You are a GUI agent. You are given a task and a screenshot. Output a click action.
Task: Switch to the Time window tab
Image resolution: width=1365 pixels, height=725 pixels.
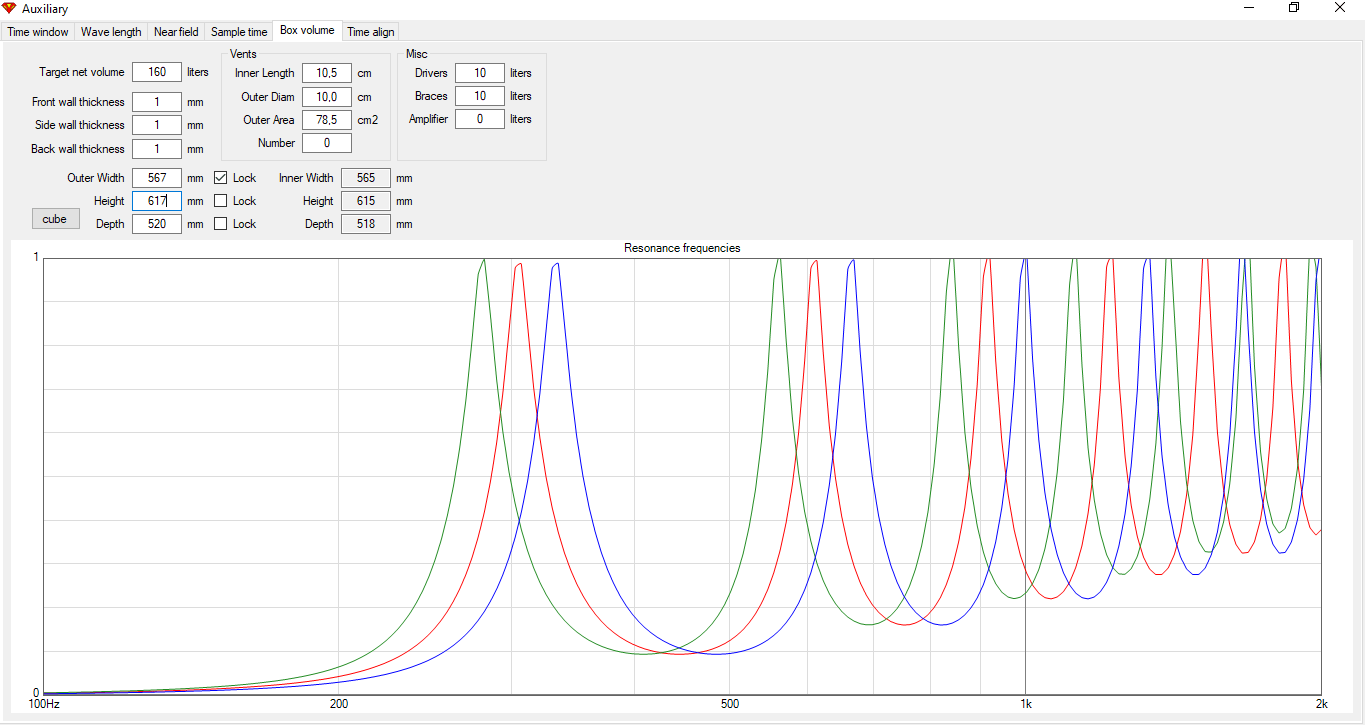(x=38, y=32)
